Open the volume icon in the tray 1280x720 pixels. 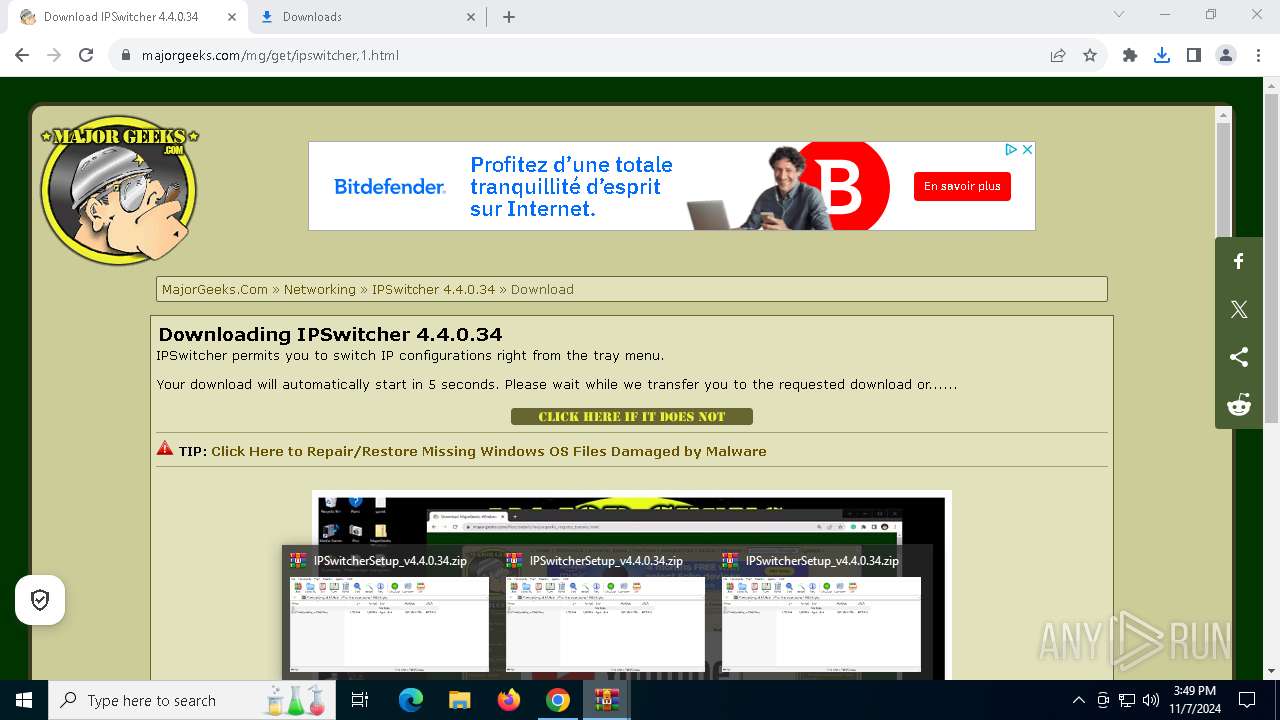click(1151, 700)
